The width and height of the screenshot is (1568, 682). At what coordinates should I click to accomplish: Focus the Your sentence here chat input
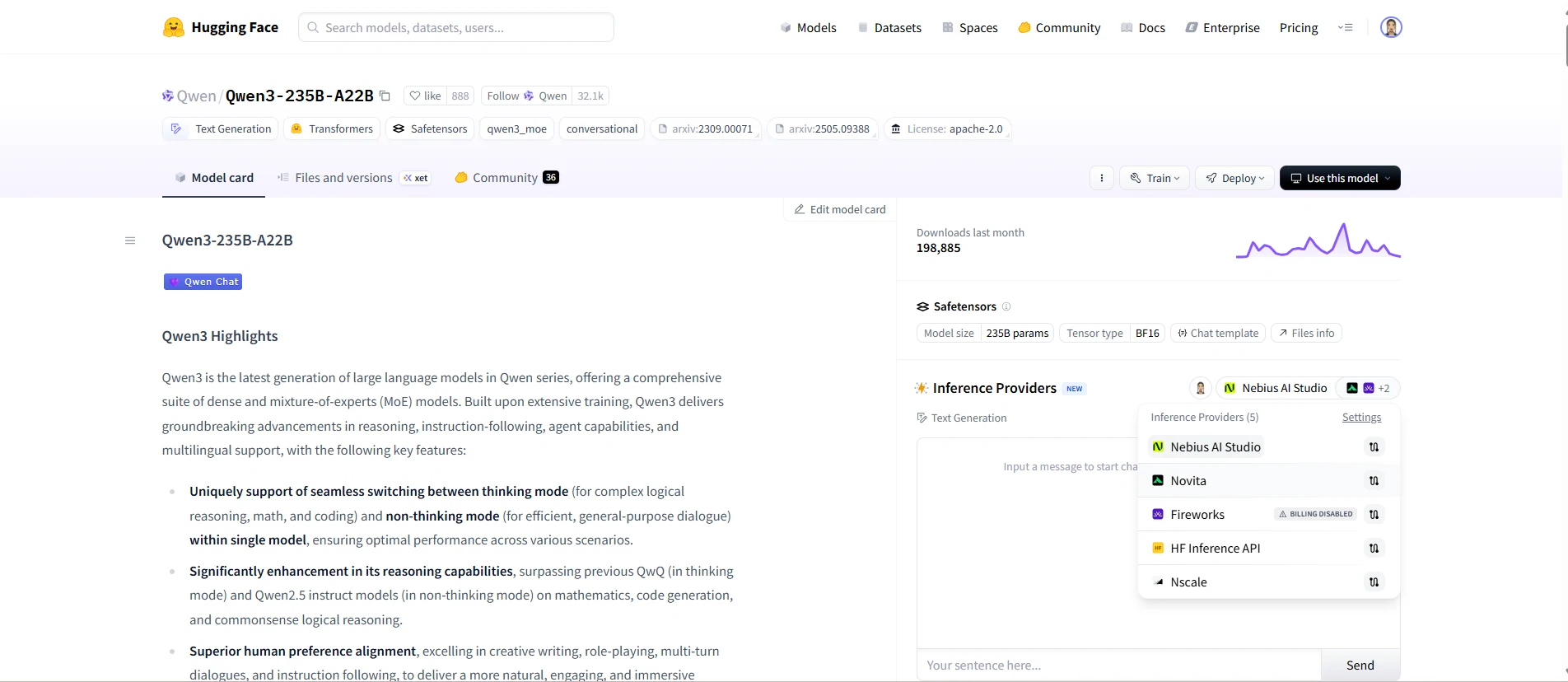[1119, 666]
